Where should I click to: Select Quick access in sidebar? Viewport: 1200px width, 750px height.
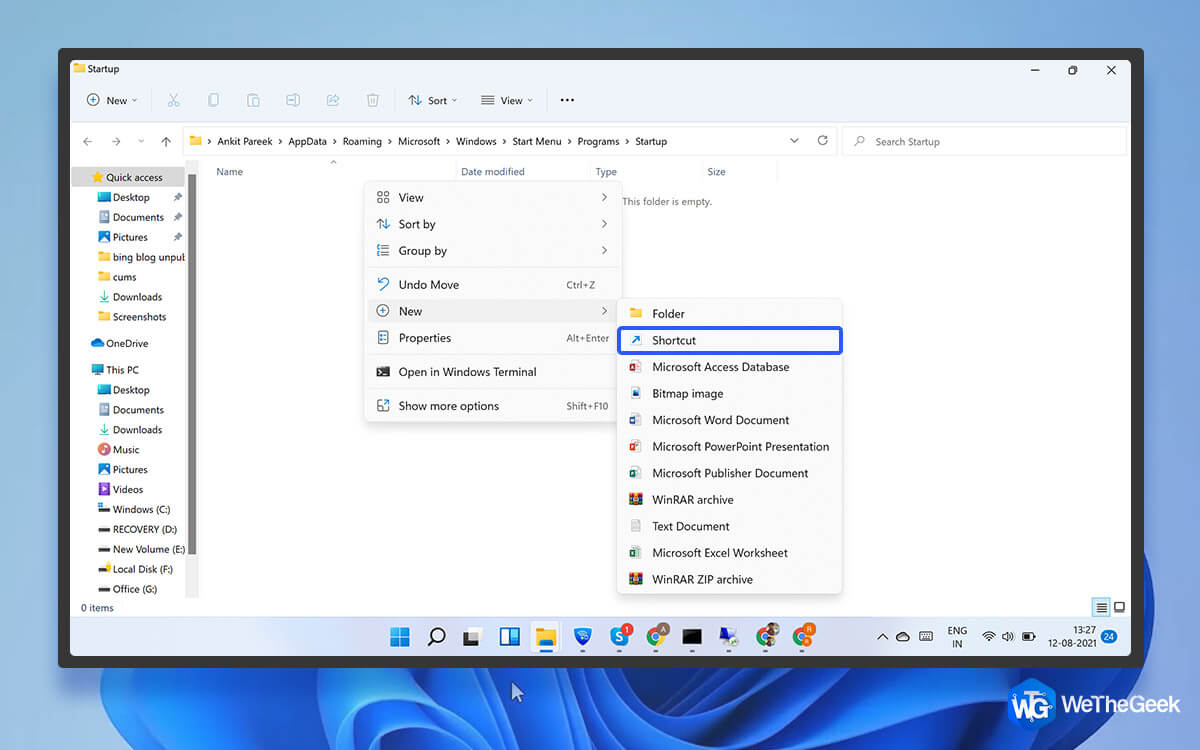pyautogui.click(x=128, y=177)
